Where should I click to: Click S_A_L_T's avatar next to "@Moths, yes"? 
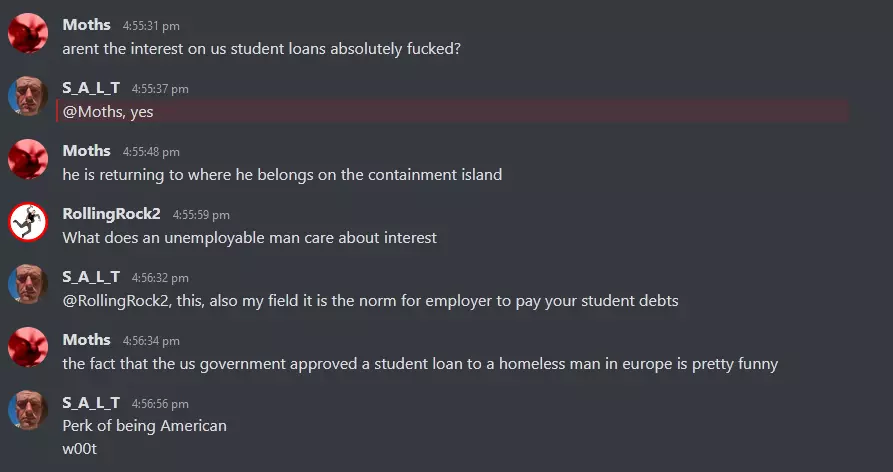point(27,97)
